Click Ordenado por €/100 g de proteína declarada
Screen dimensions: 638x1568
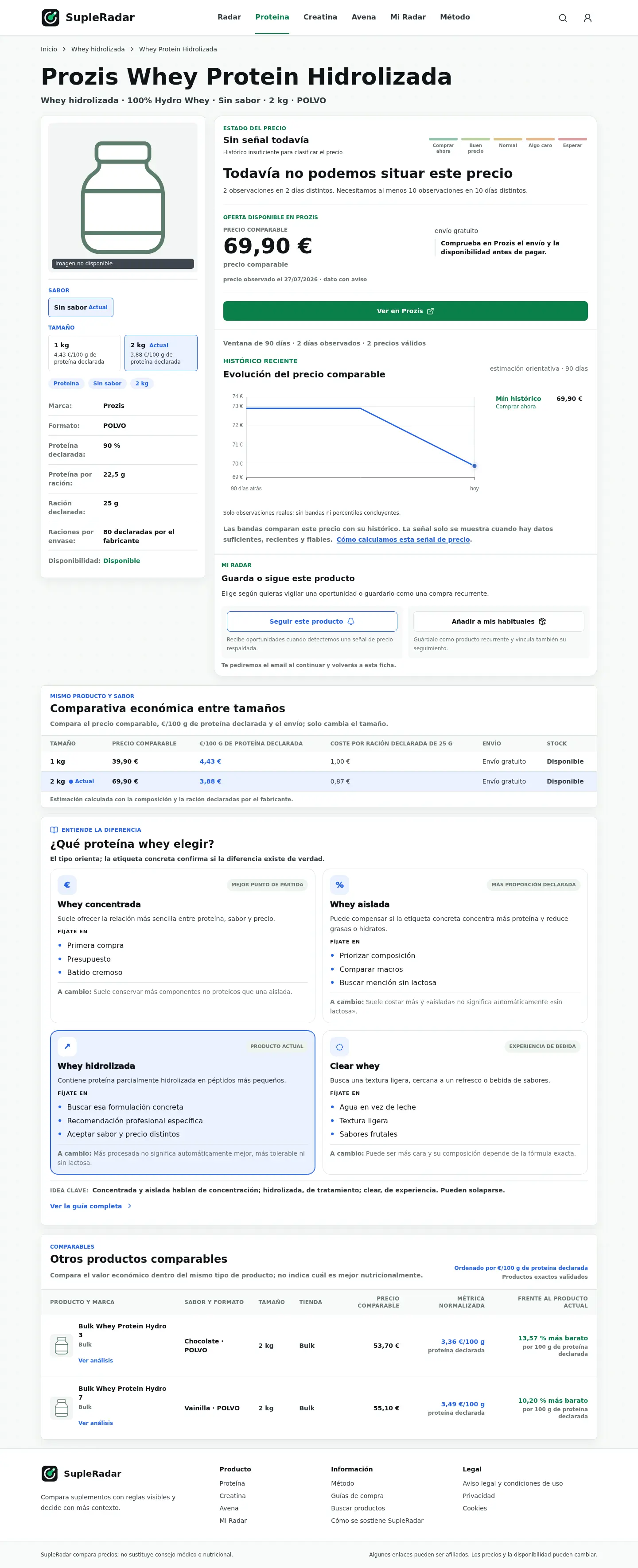pyautogui.click(x=521, y=1268)
